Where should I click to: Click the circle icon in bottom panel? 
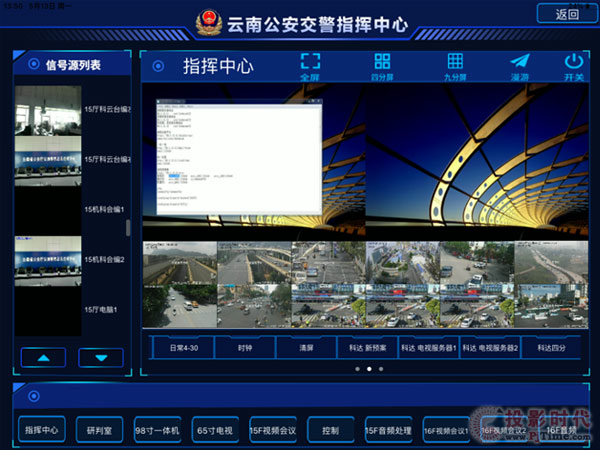coord(33,396)
